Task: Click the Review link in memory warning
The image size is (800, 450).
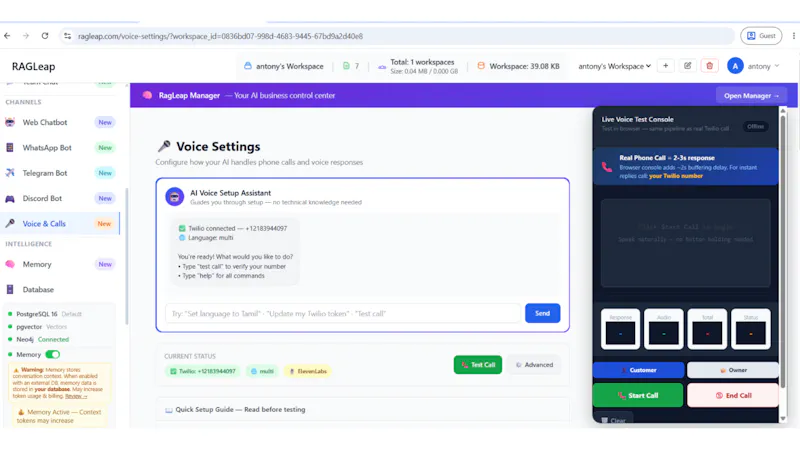Action: point(76,396)
